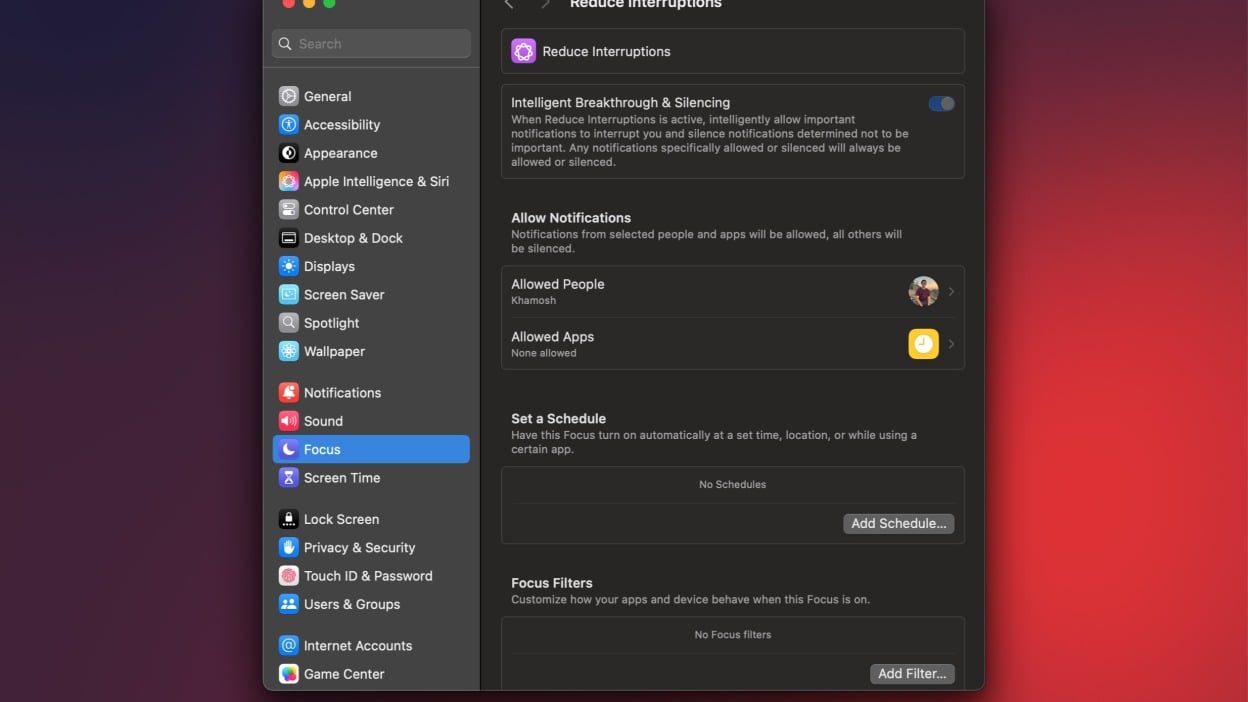Open the Screen Time hourglass icon

pos(289,478)
